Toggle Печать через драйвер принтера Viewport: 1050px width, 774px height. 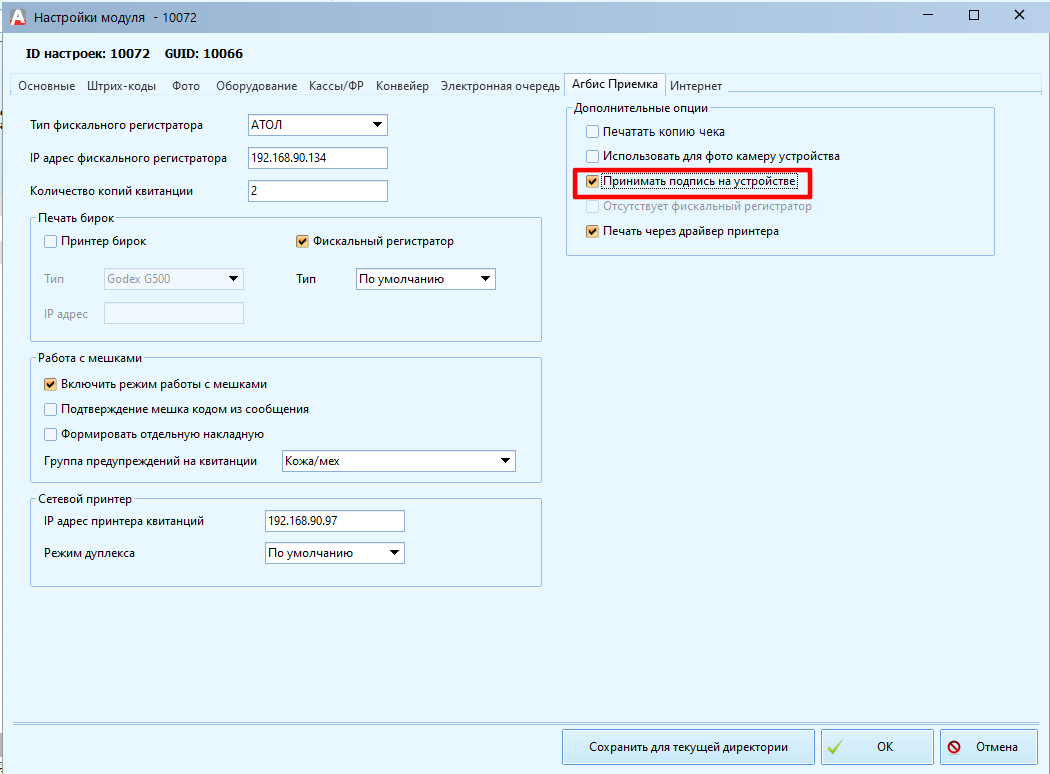592,232
